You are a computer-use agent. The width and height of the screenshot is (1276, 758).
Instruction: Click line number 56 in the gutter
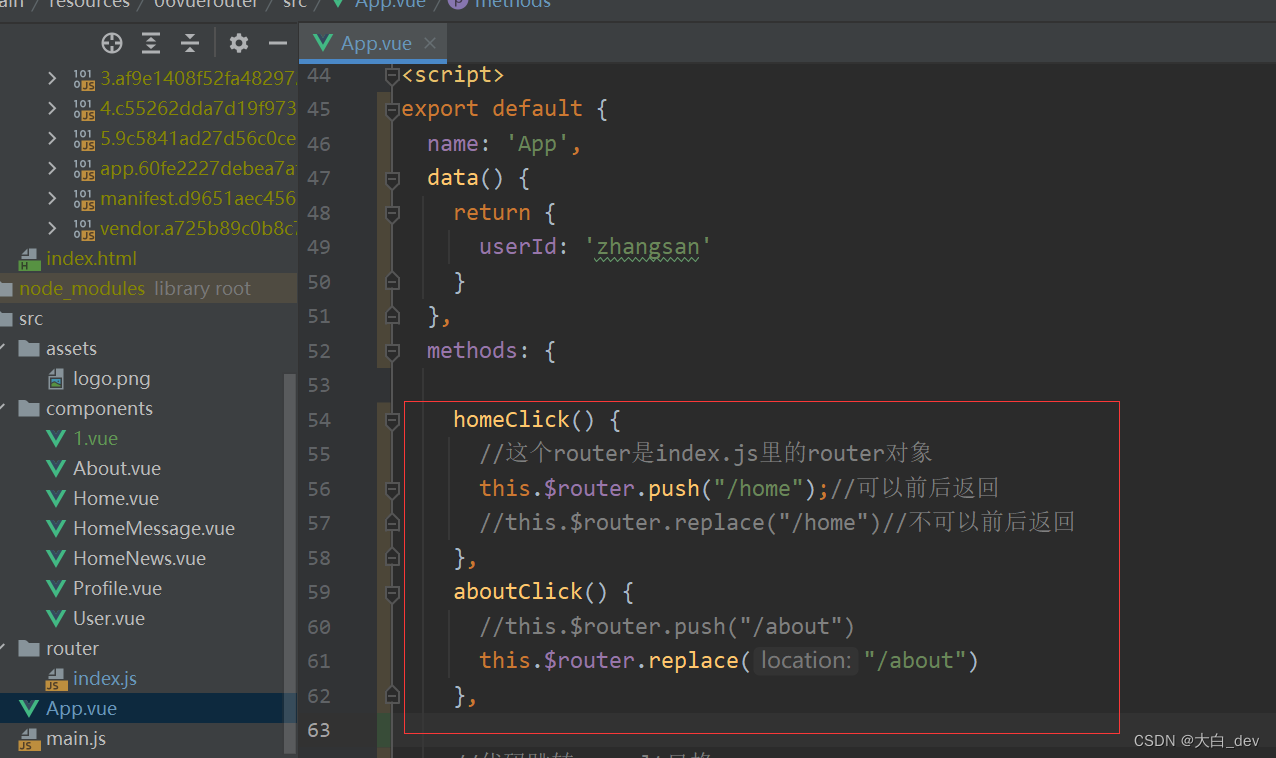tap(318, 489)
